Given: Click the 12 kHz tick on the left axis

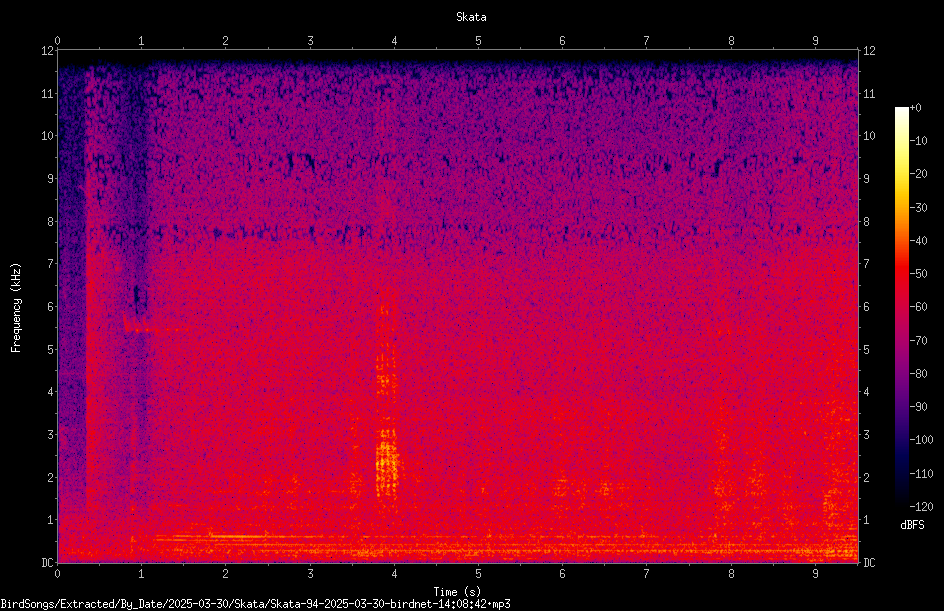Looking at the screenshot, I should (x=48, y=51).
